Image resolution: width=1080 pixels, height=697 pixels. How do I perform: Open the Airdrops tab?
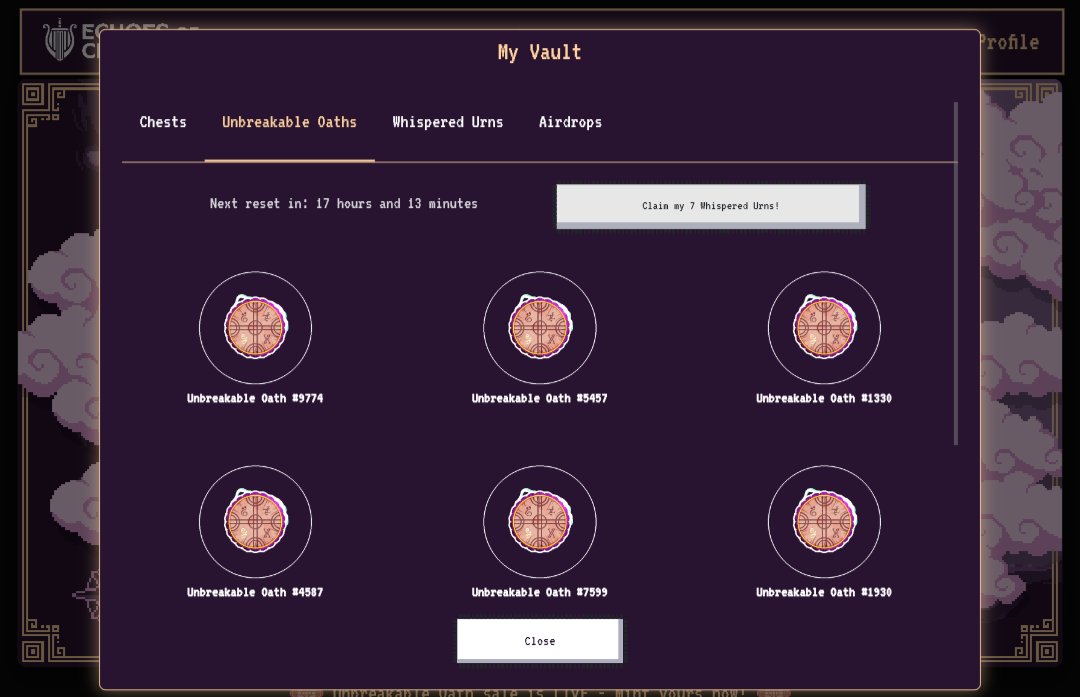pos(570,123)
